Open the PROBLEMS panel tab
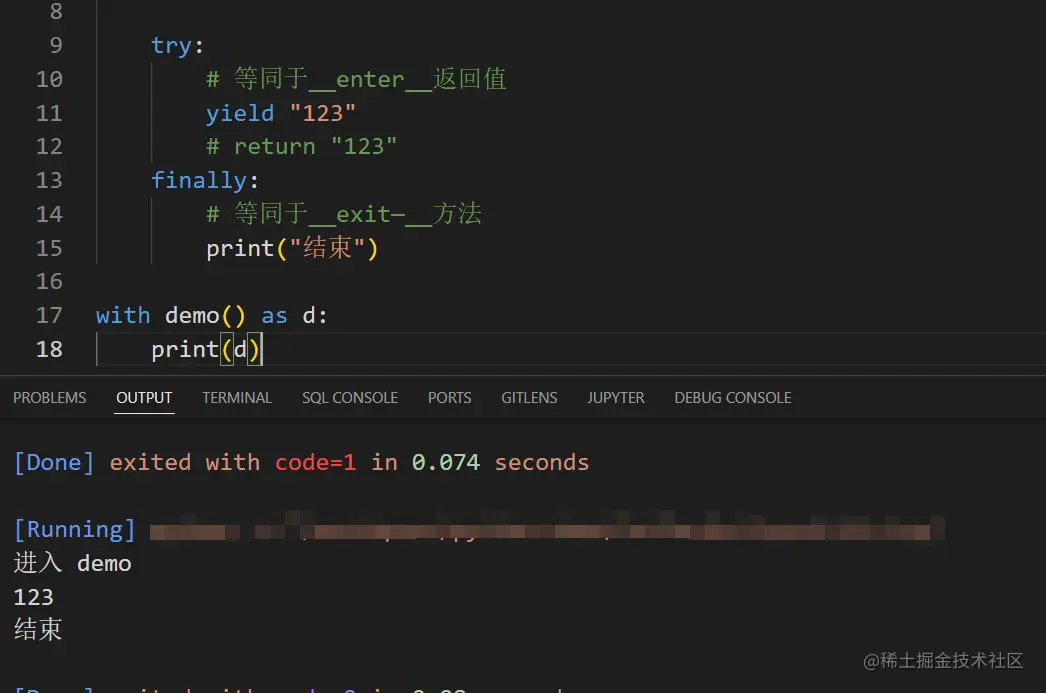 tap(49, 398)
